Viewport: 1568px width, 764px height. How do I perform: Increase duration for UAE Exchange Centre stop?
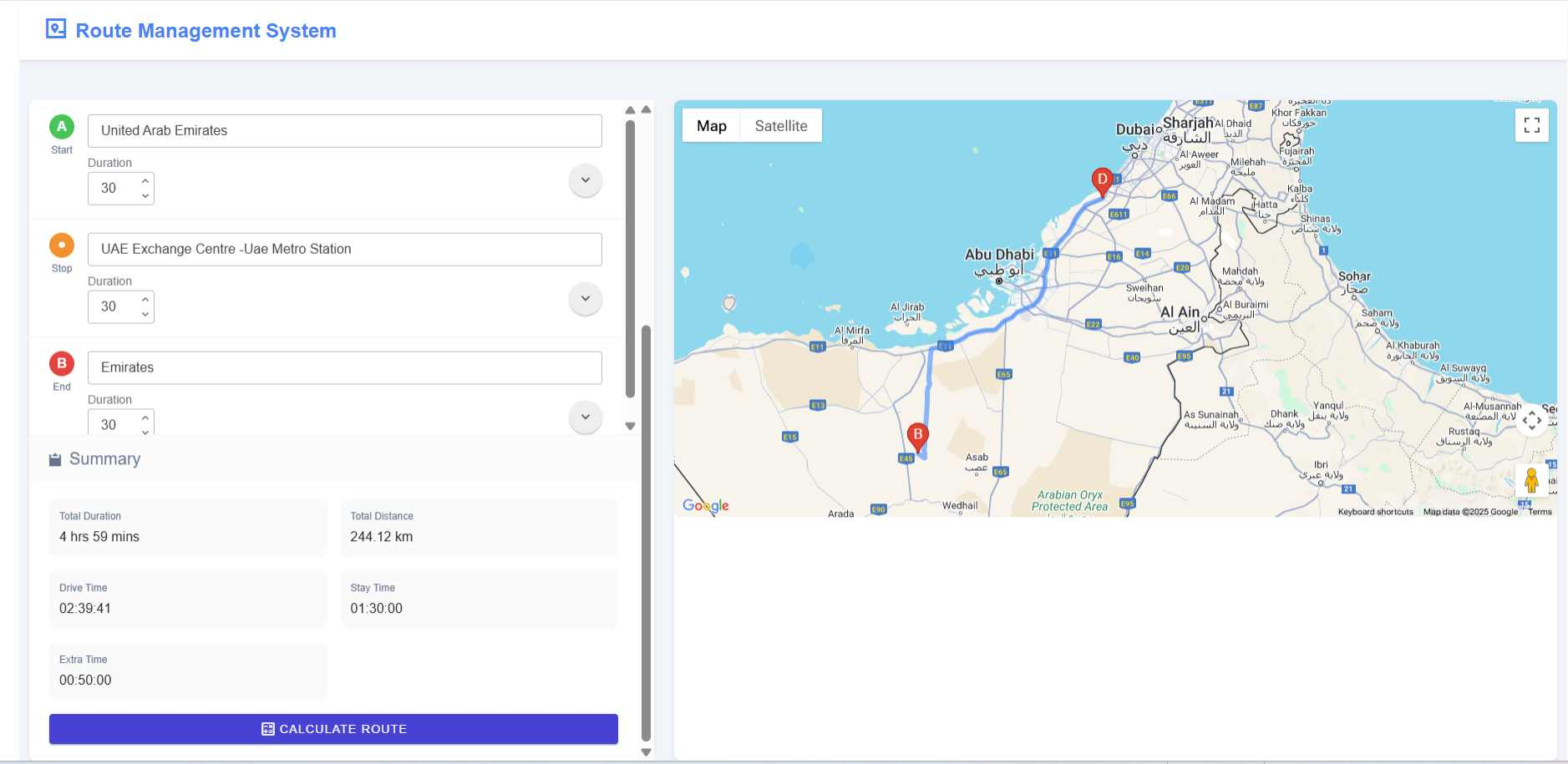point(145,299)
